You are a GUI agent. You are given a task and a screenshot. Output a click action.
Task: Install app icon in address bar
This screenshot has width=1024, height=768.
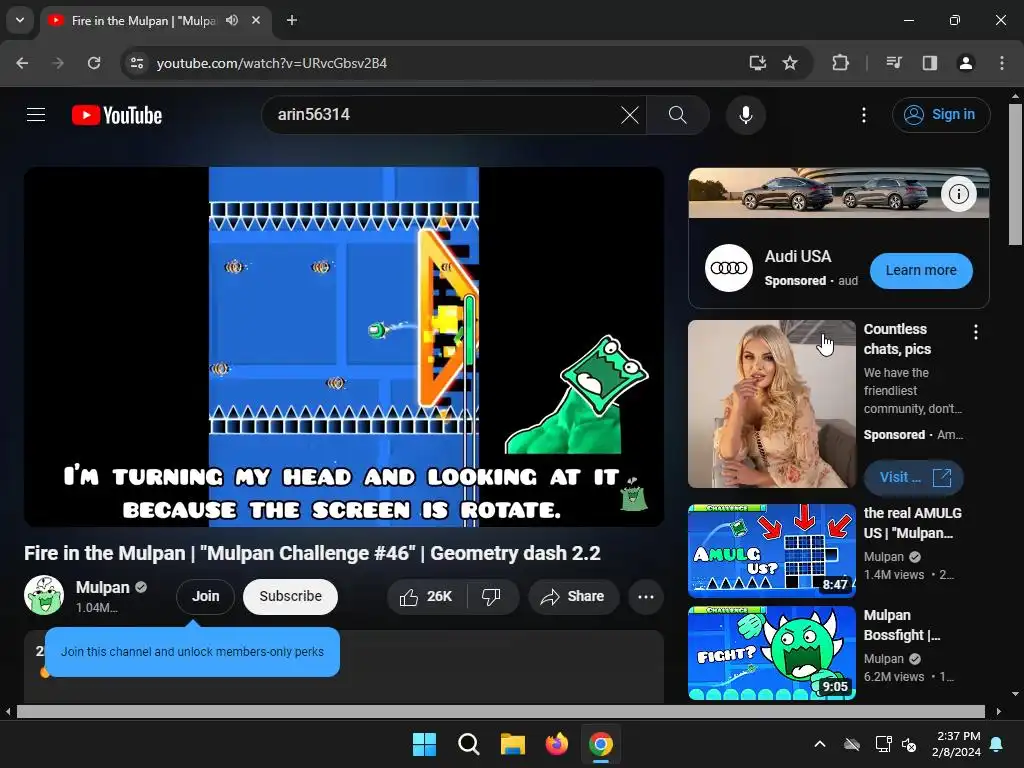point(758,63)
